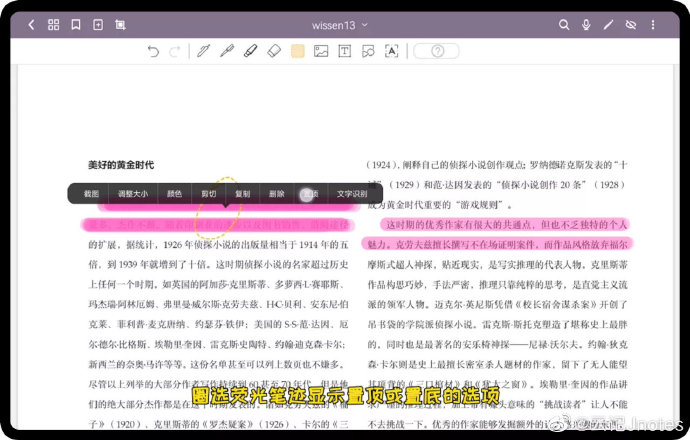Select the text recognition lasso tool
The image size is (690, 440).
tap(392, 51)
